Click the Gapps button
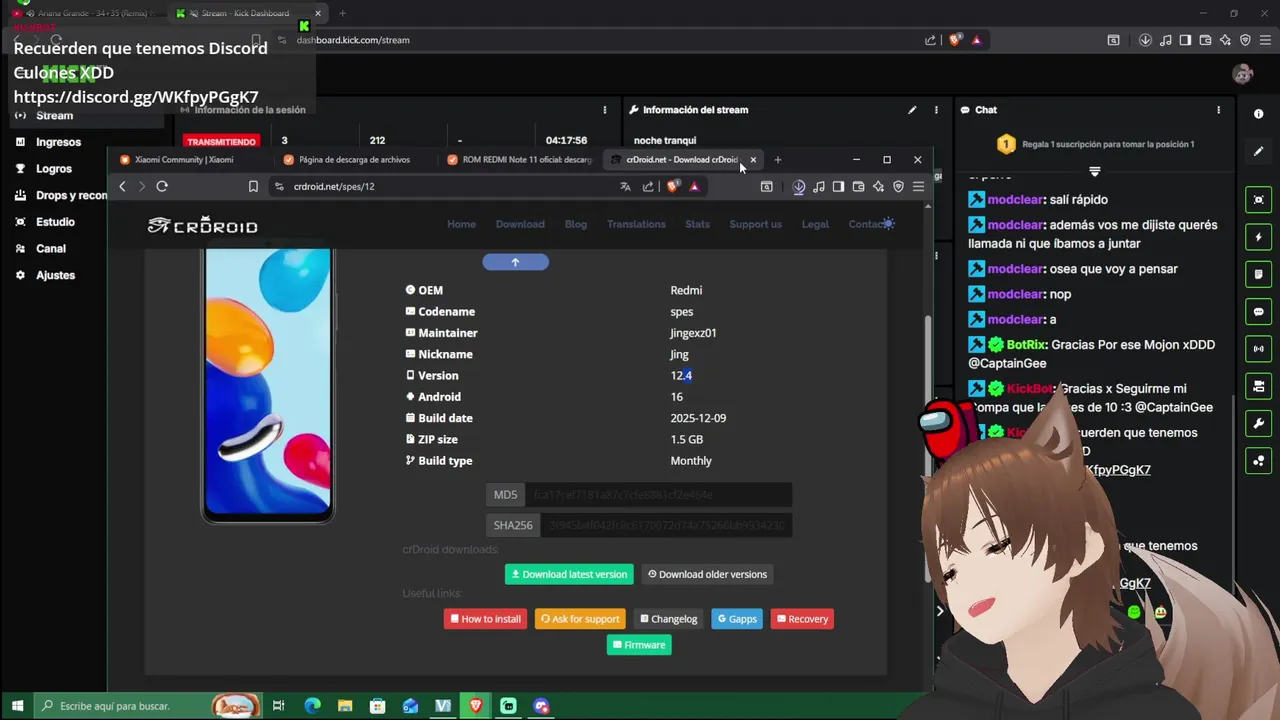 pos(737,619)
